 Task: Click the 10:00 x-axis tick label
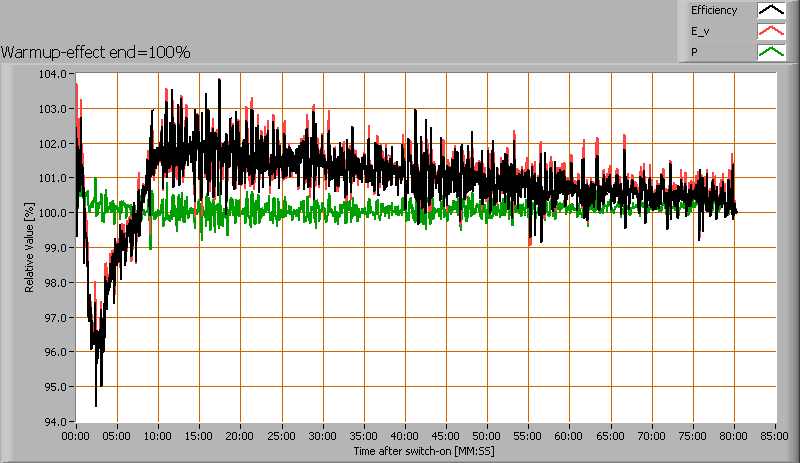pyautogui.click(x=158, y=436)
